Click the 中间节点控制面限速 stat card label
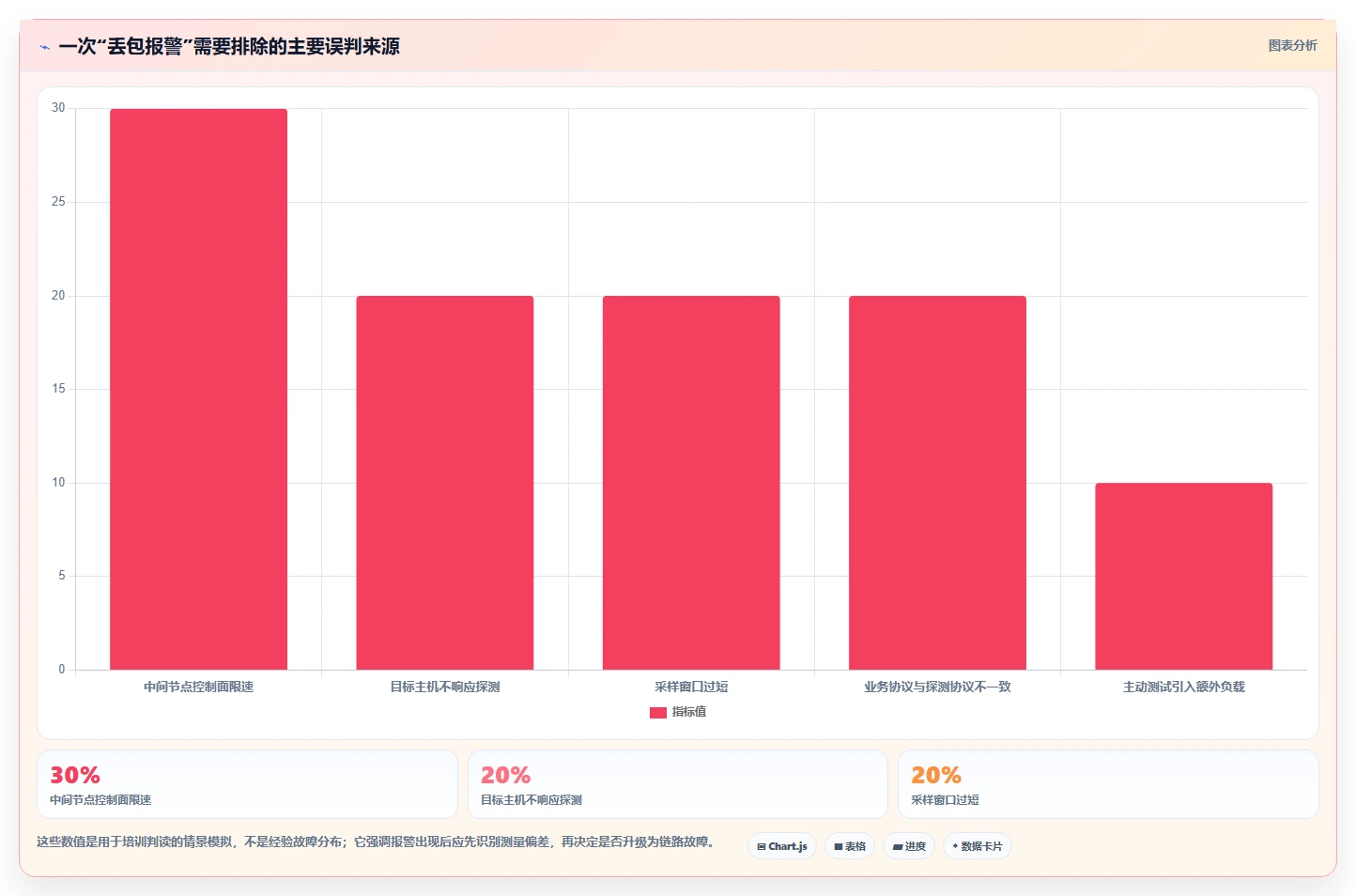Viewport: 1356px width, 896px height. coord(100,800)
